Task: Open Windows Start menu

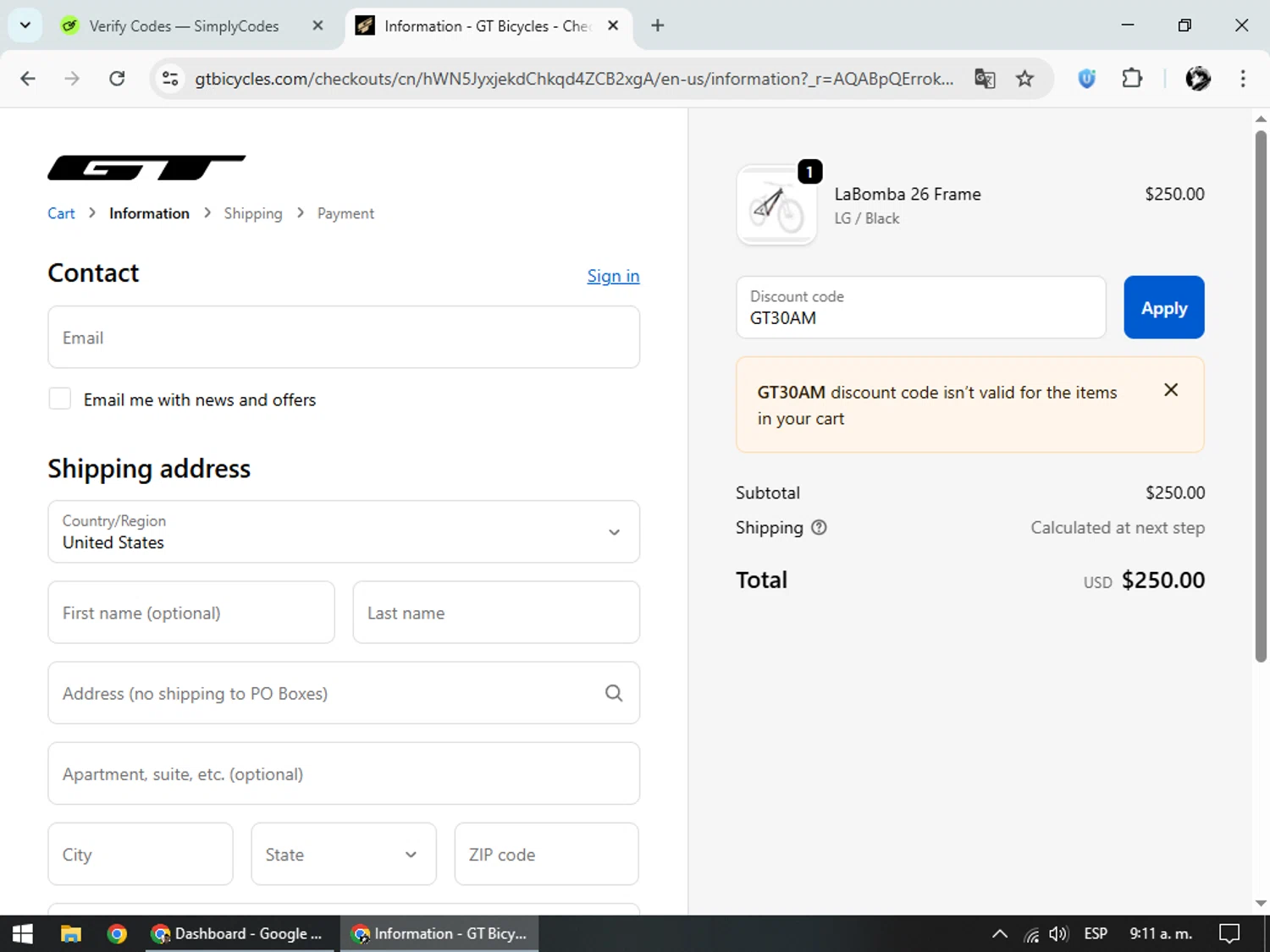Action: (x=23, y=933)
